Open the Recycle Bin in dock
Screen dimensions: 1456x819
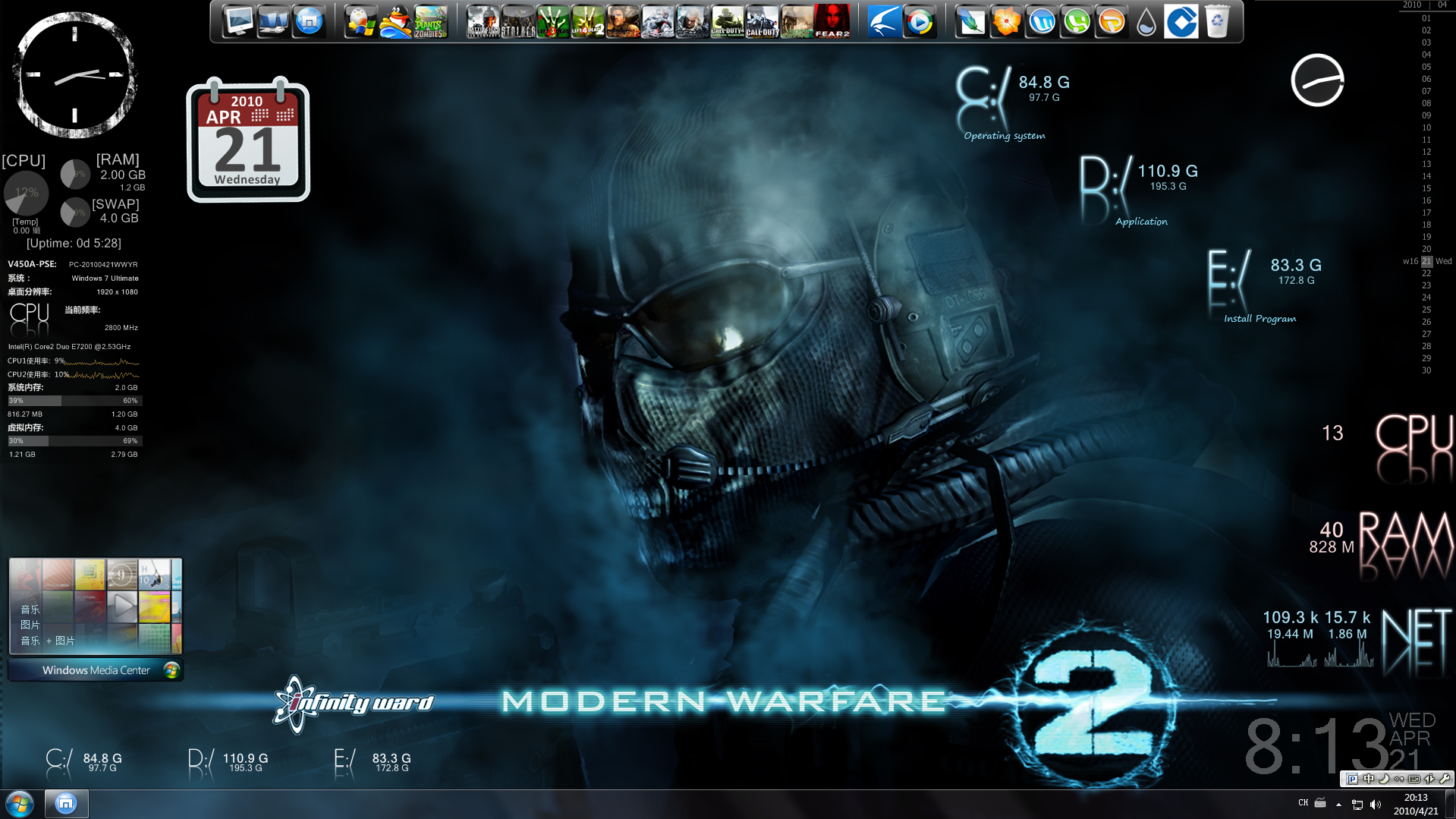coord(1217,21)
